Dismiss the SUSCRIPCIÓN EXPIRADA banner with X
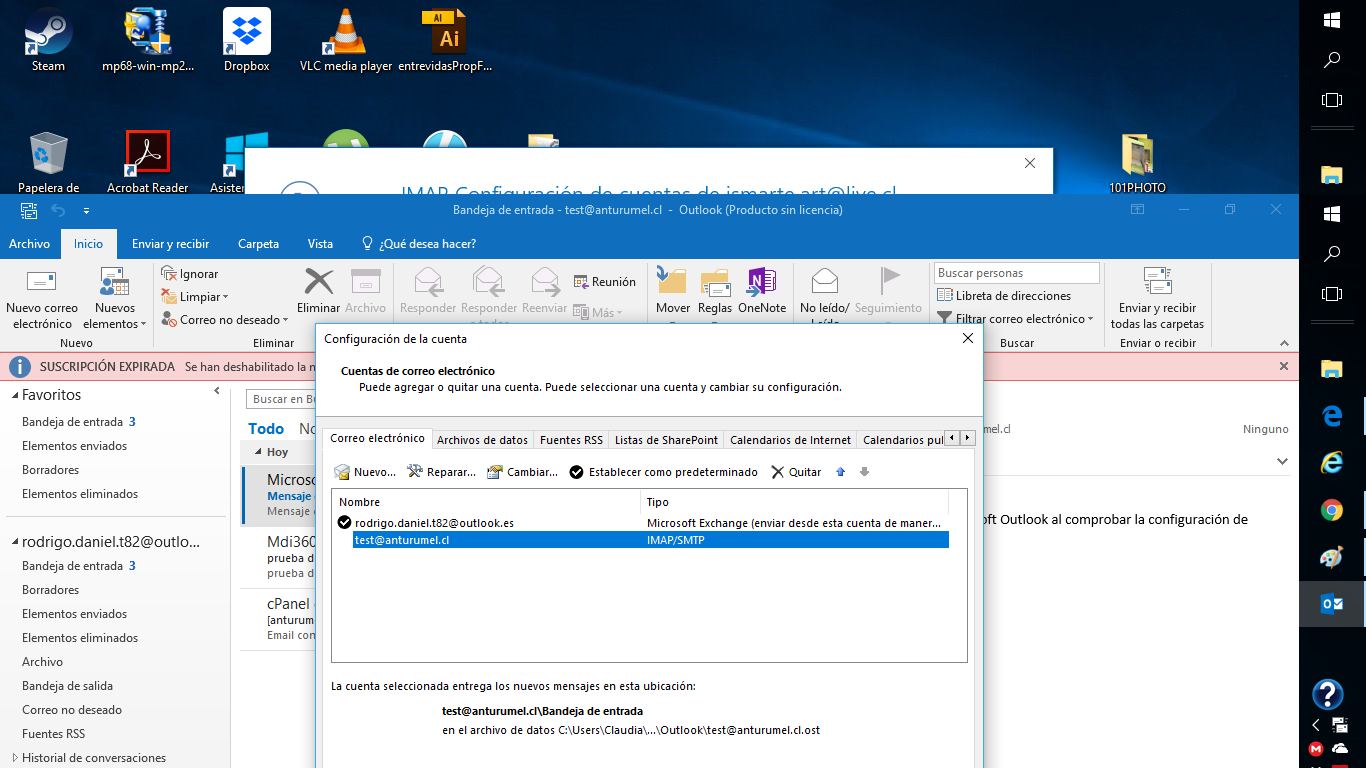Screen dimensions: 1366x768 tap(1284, 367)
